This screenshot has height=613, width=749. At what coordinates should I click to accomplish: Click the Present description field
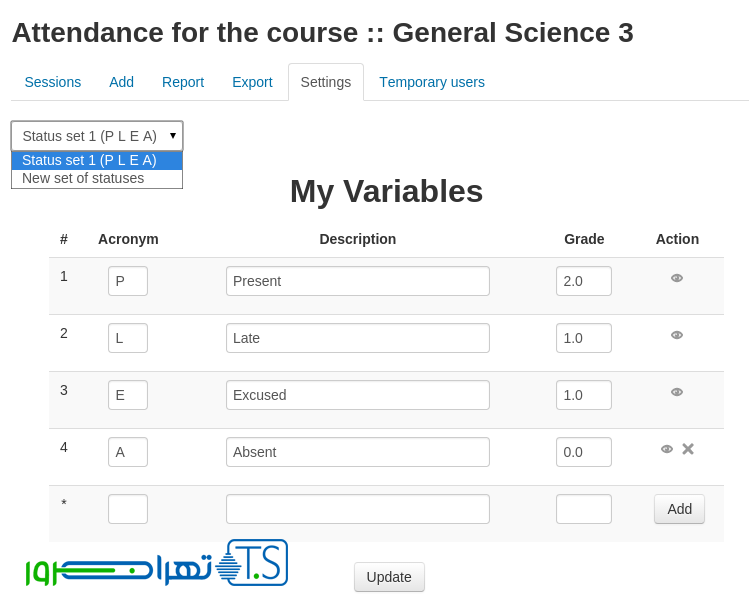coord(357,281)
